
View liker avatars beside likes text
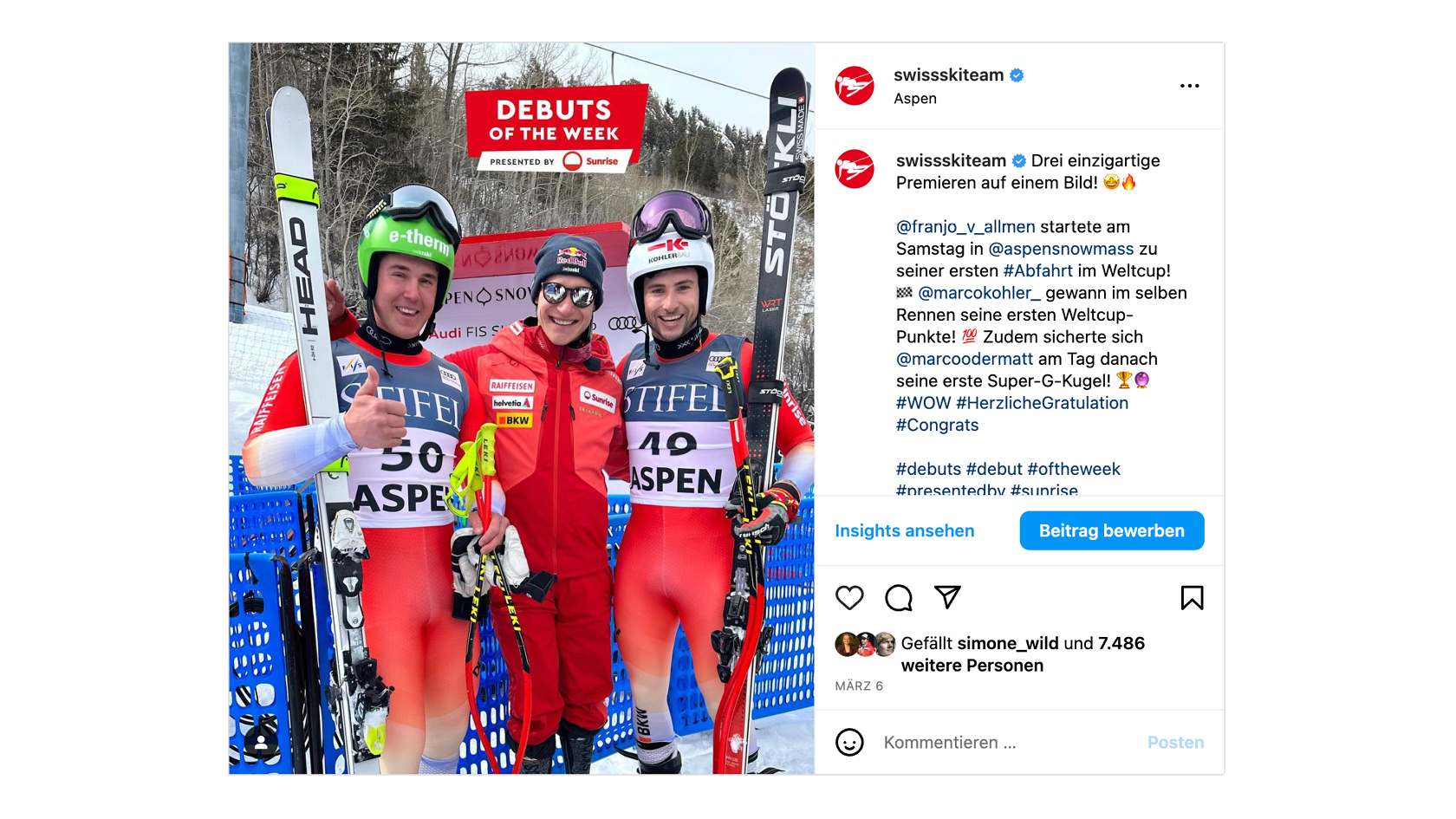pos(865,644)
